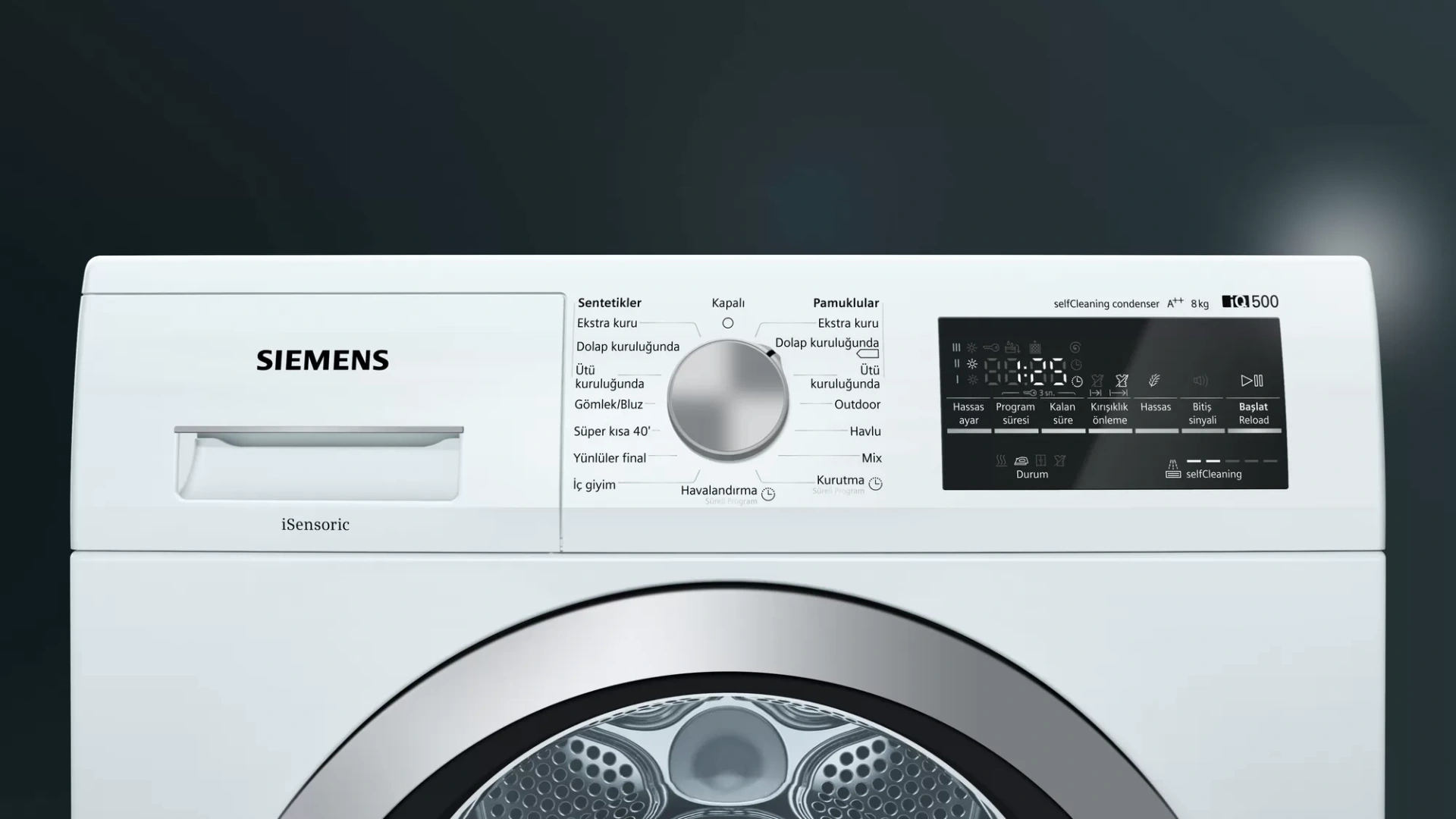Click the selfCleaning condenser icon
1456x819 pixels.
coord(1172,469)
